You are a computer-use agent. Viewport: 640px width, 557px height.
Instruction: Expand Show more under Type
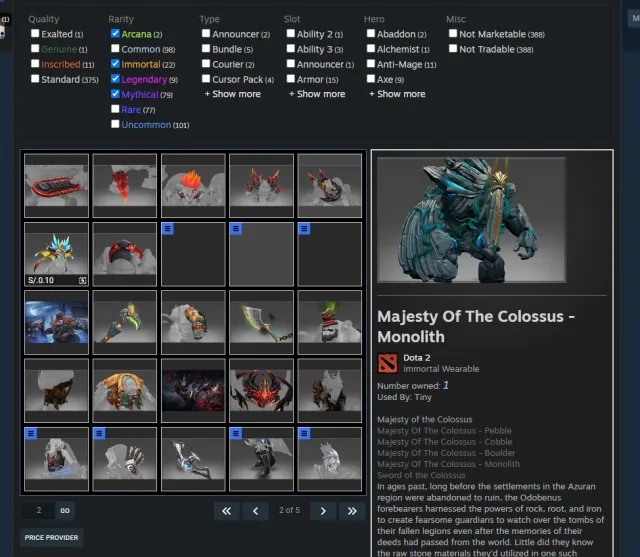pyautogui.click(x=233, y=94)
